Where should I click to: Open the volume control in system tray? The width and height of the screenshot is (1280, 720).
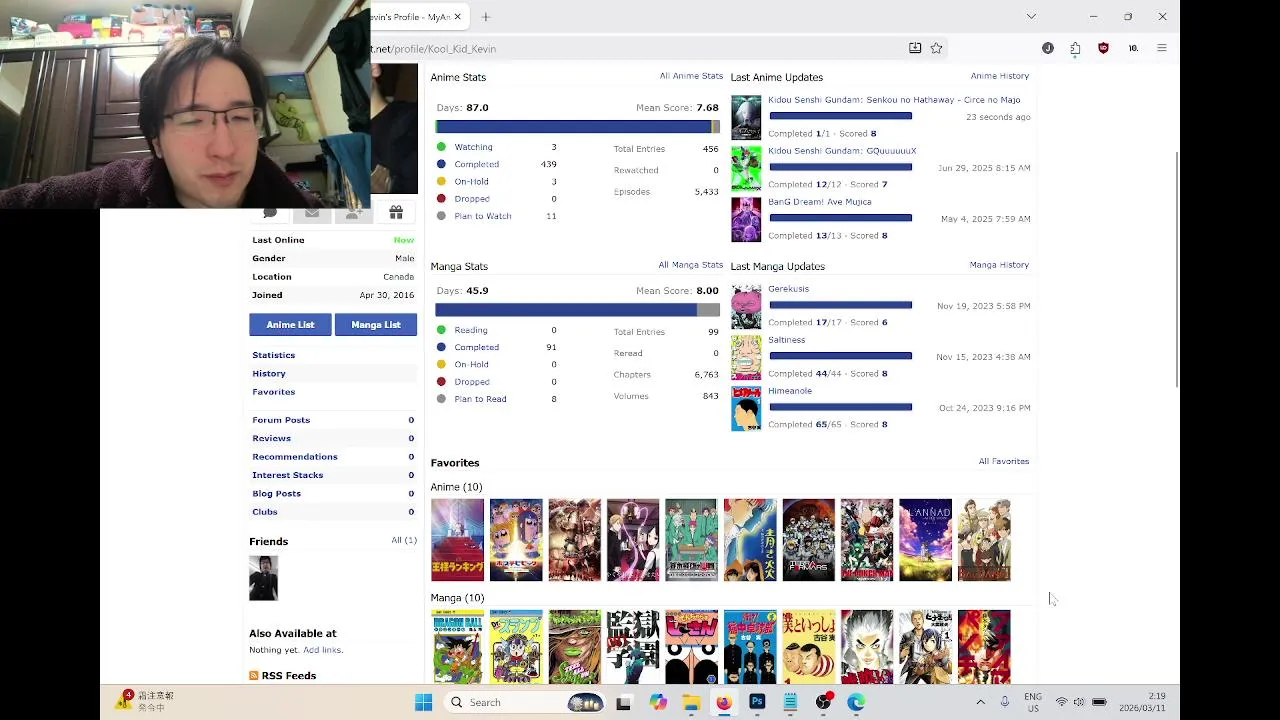click(1079, 702)
